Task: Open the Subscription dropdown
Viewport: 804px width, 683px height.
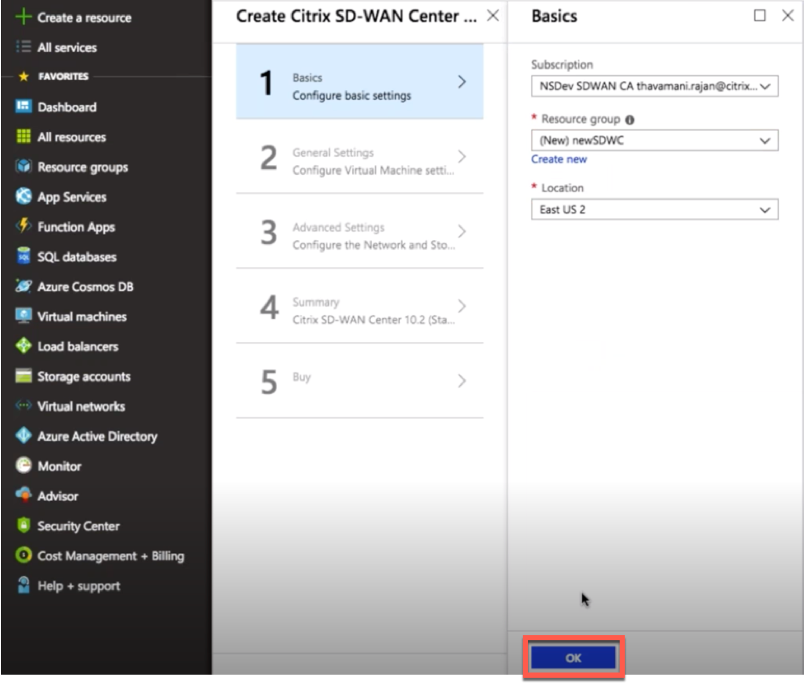Action: pos(654,86)
